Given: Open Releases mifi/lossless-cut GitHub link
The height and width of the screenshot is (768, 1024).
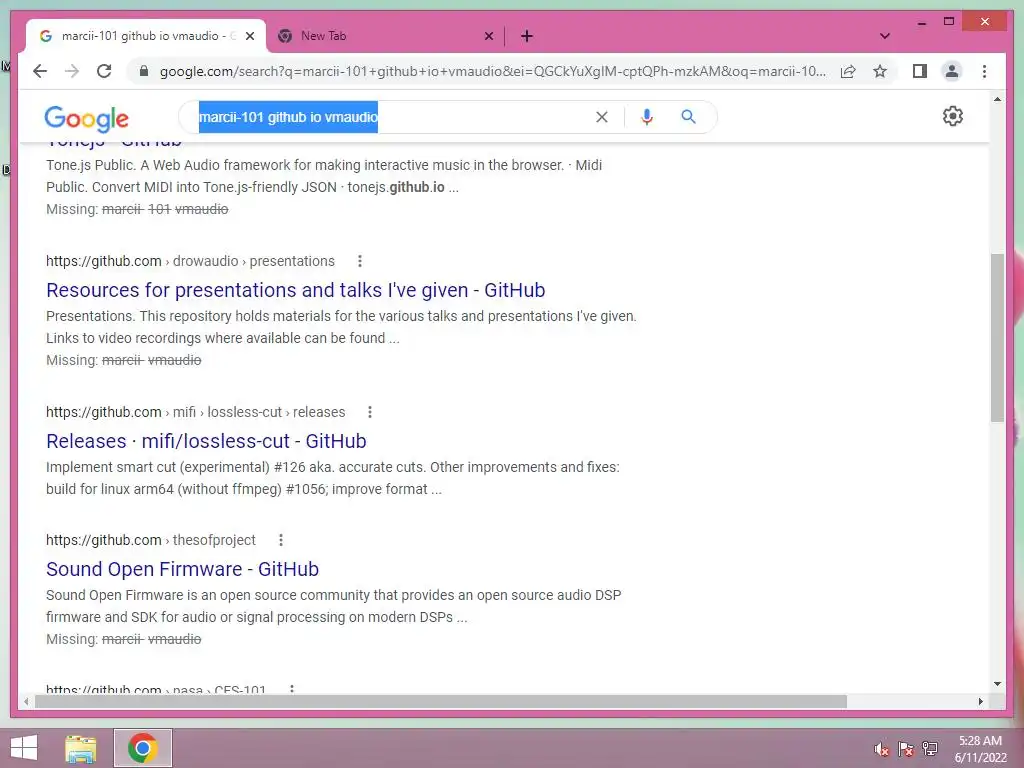Looking at the screenshot, I should click(206, 441).
